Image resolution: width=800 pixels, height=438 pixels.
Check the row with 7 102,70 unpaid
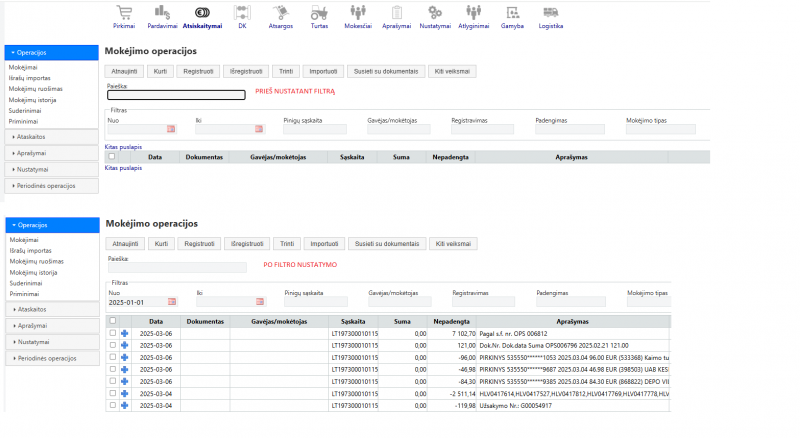(x=113, y=333)
